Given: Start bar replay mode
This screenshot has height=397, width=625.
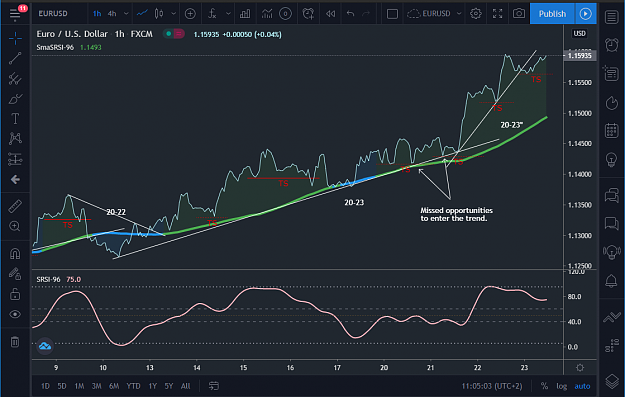Looking at the screenshot, I should click(x=330, y=14).
